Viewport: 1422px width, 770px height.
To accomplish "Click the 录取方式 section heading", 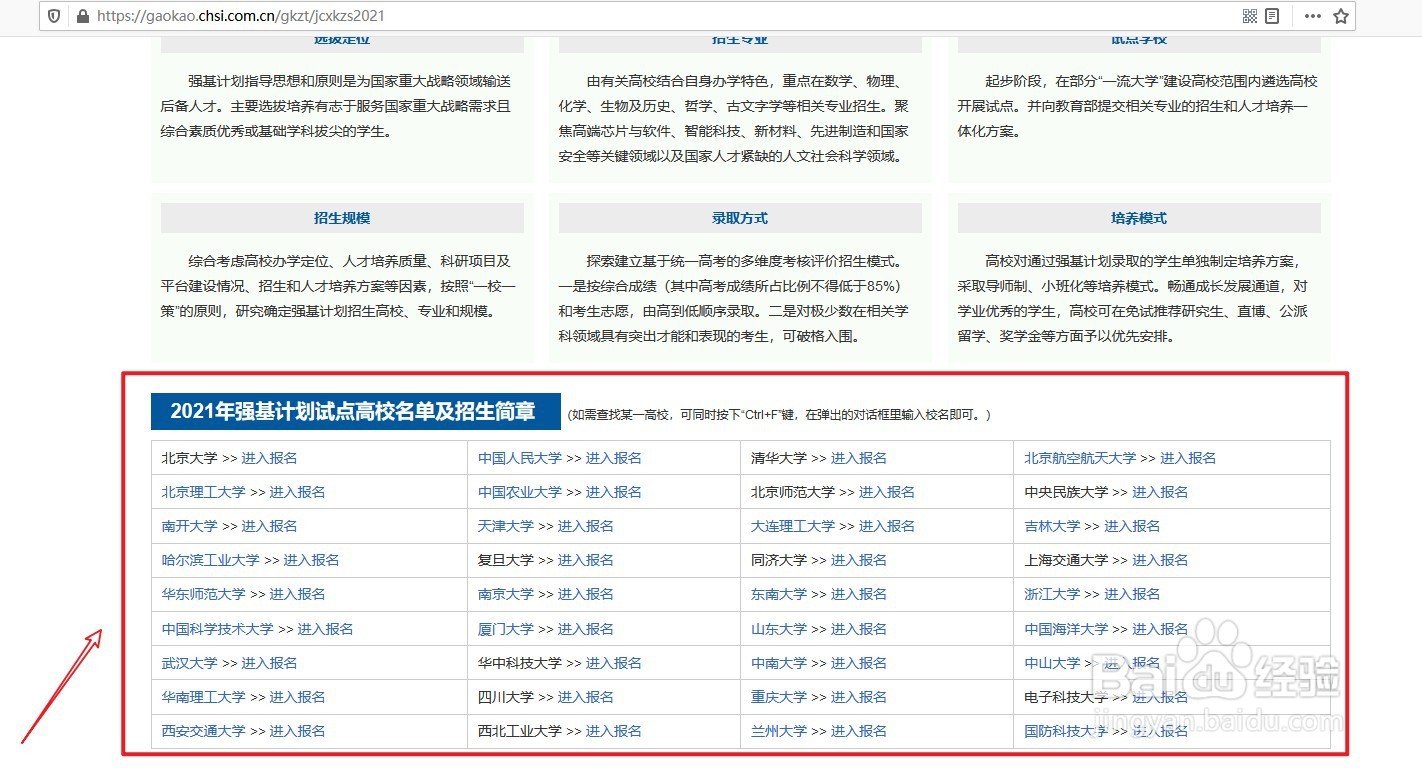I will (740, 218).
